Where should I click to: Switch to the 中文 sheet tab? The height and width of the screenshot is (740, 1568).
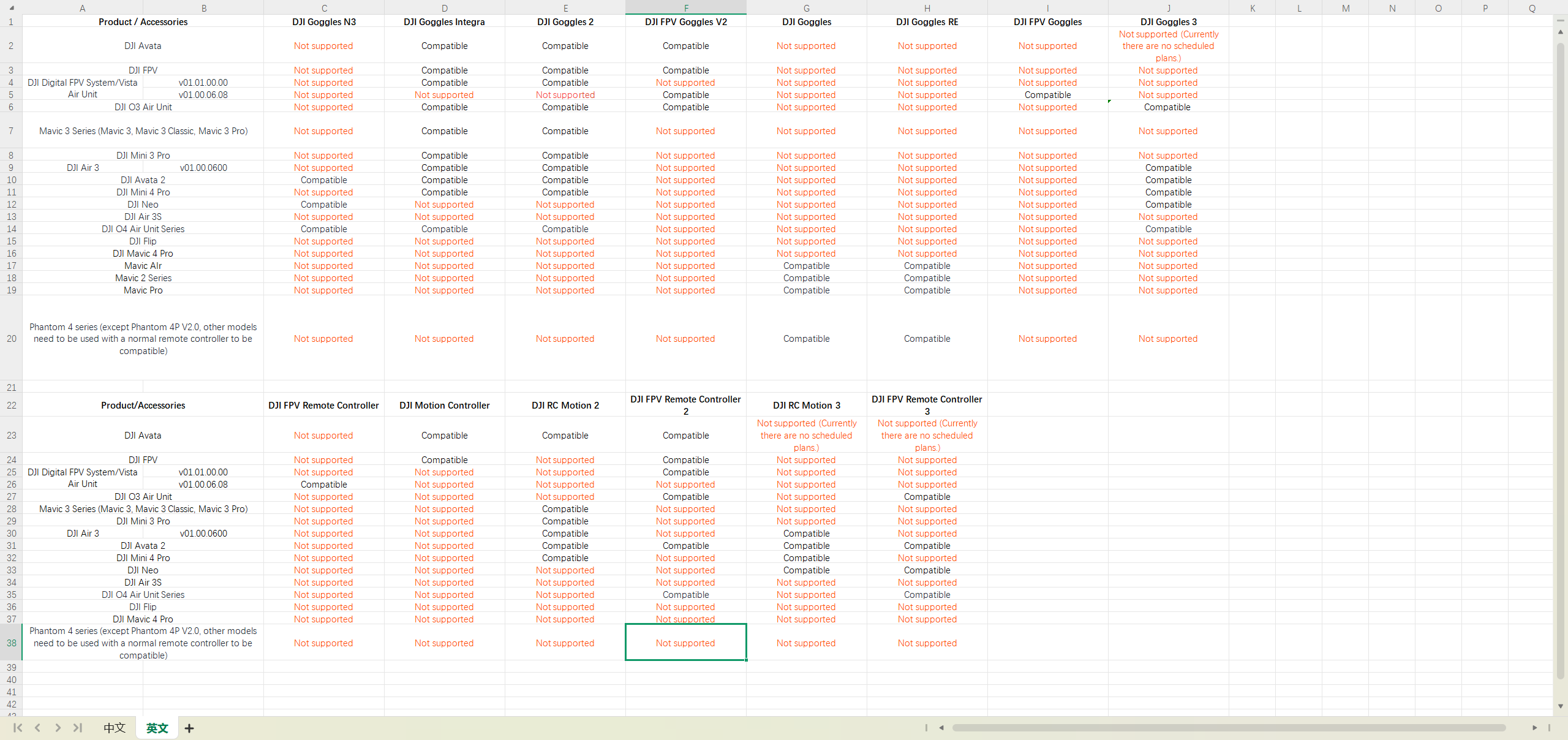[x=115, y=728]
